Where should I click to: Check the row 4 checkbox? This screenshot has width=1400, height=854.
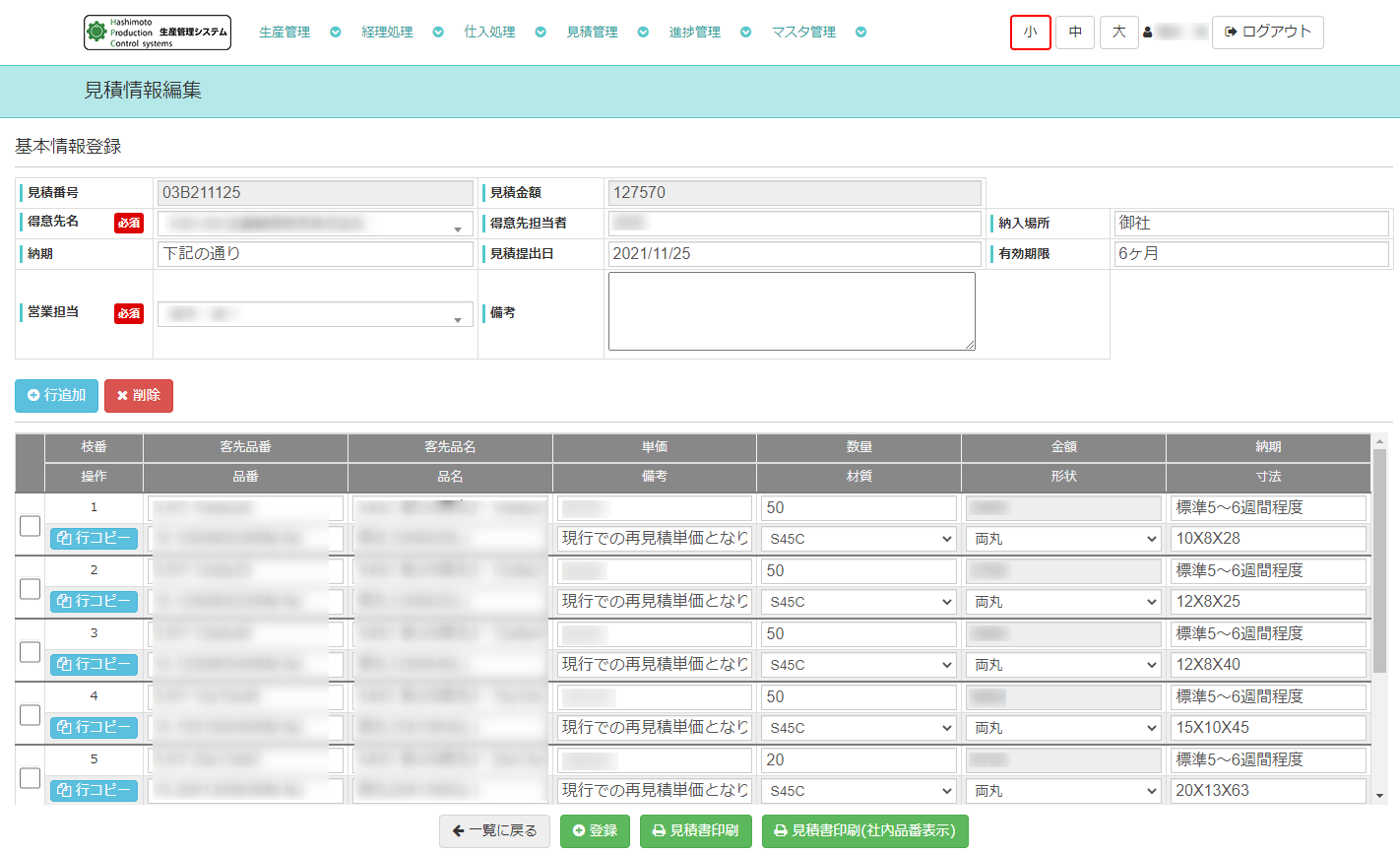31,715
